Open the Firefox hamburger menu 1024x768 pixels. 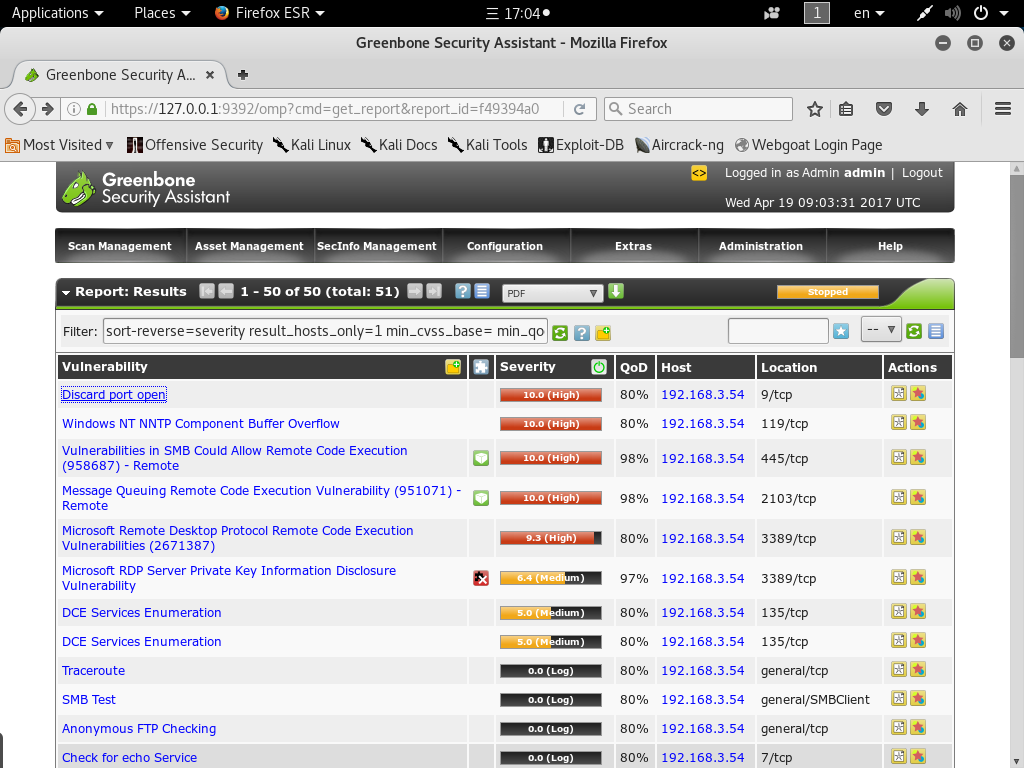[x=1002, y=109]
